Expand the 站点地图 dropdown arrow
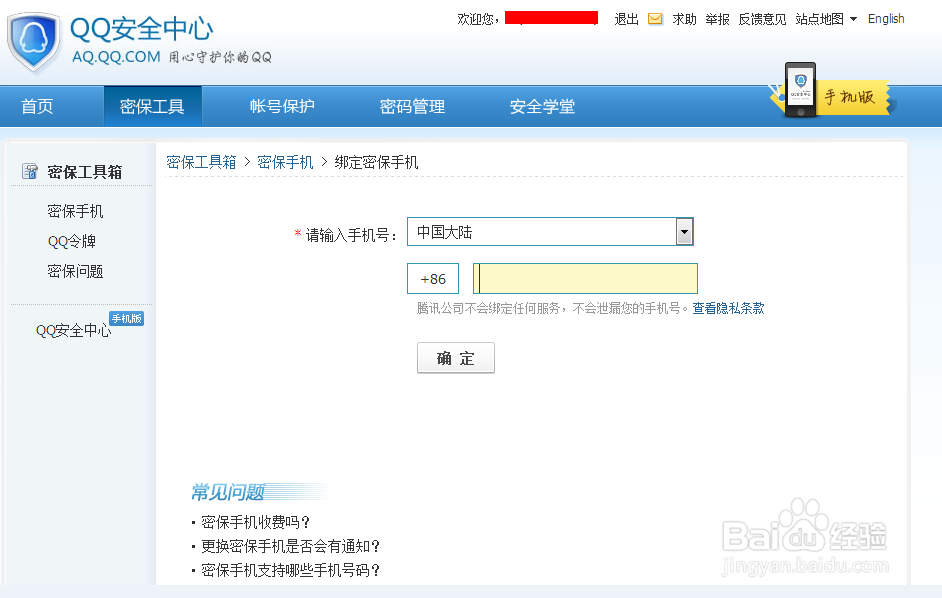Screen dimensions: 942x598 [853, 19]
